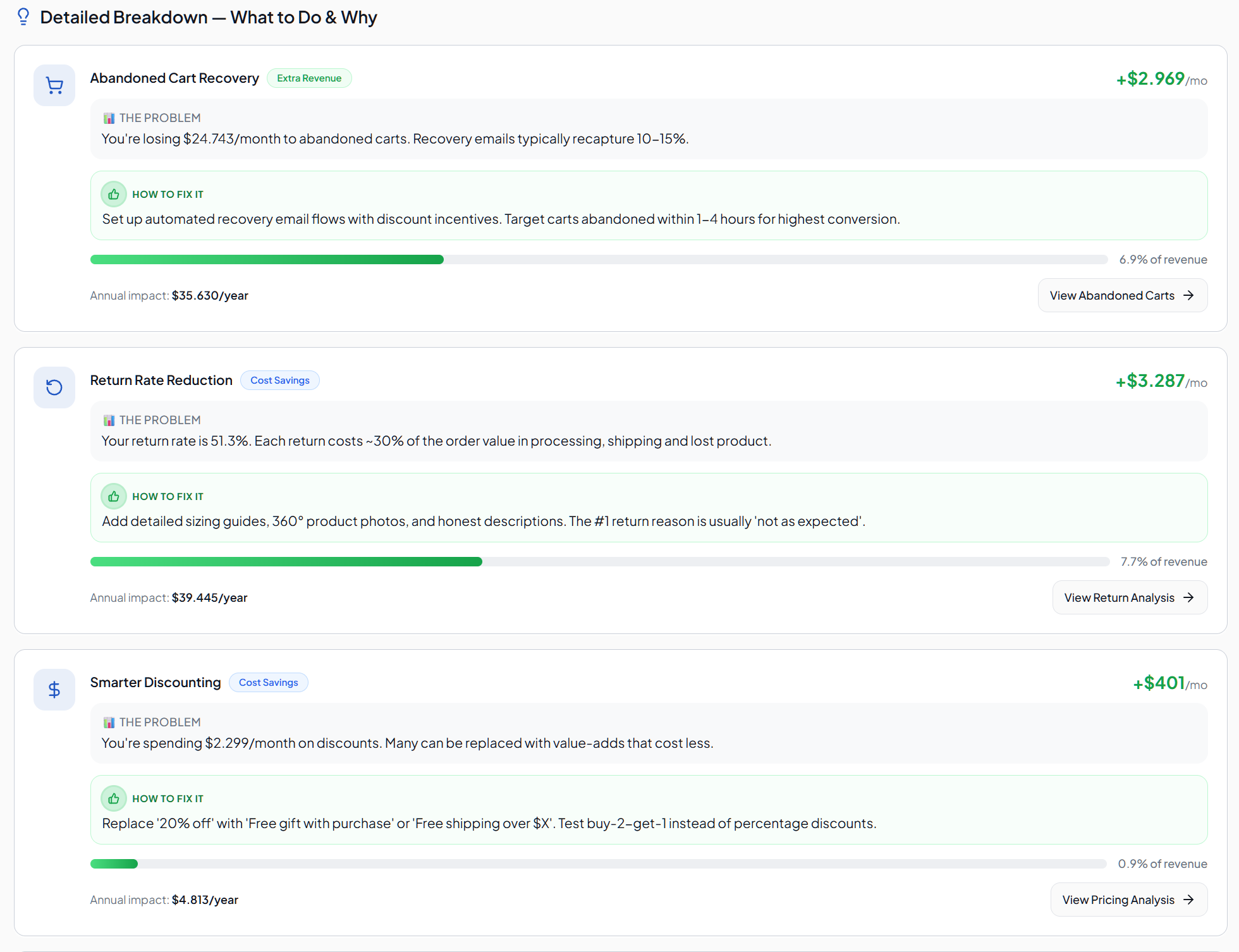Click the annual impact $39.445/year value
Screen dimensions: 1239x952
click(x=209, y=598)
